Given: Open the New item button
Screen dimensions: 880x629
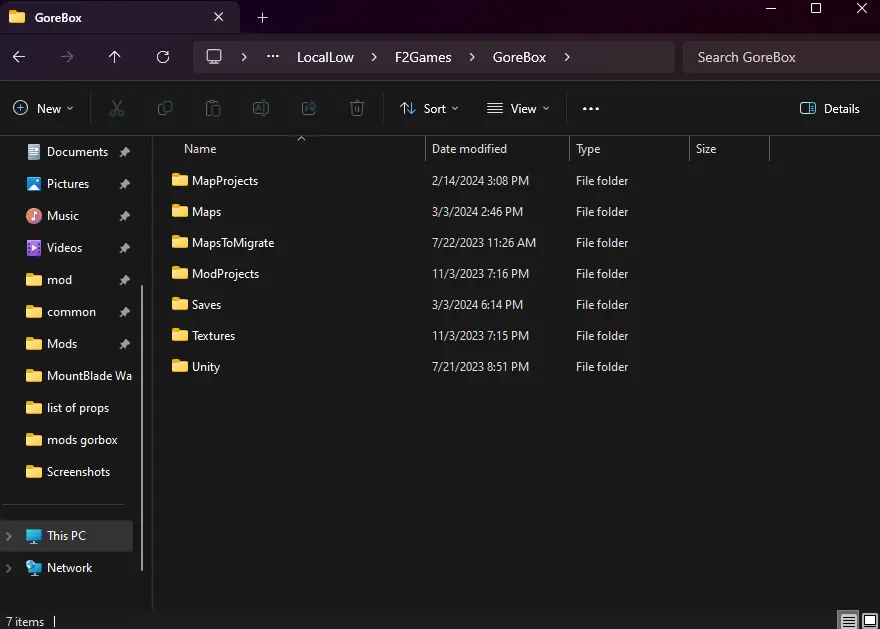Looking at the screenshot, I should (44, 108).
